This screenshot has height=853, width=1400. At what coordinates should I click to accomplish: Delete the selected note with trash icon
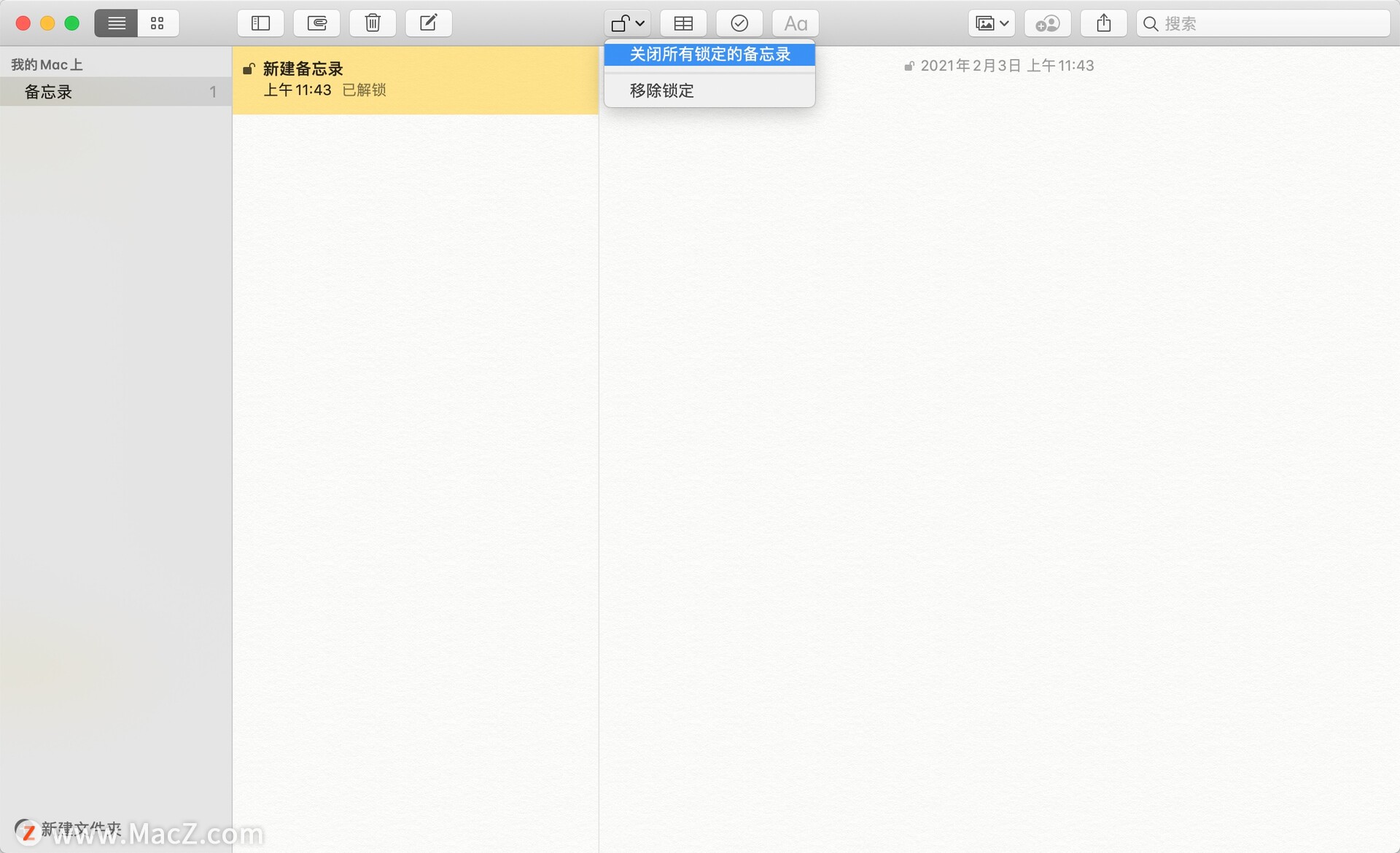point(373,23)
